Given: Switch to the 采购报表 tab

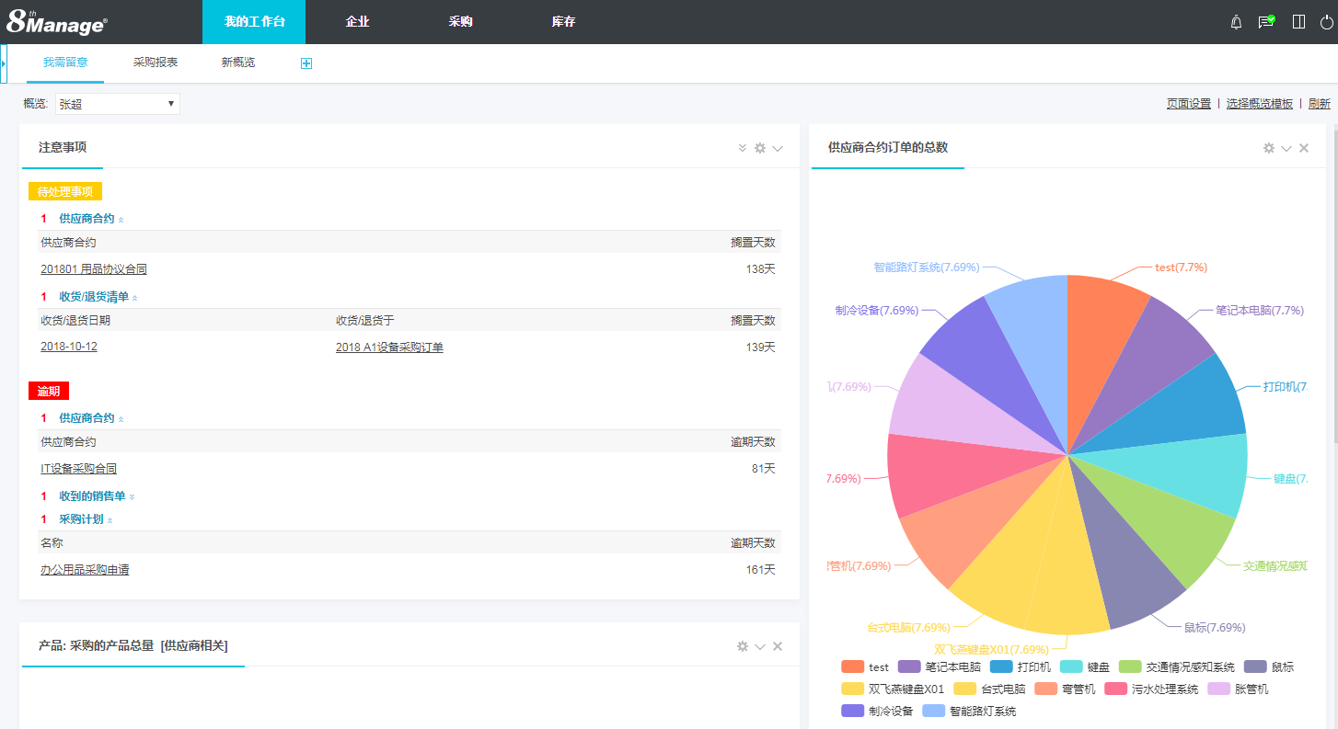Looking at the screenshot, I should tap(155, 62).
